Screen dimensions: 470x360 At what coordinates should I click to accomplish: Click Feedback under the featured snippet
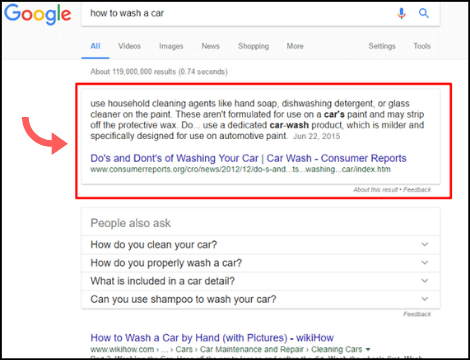point(417,190)
